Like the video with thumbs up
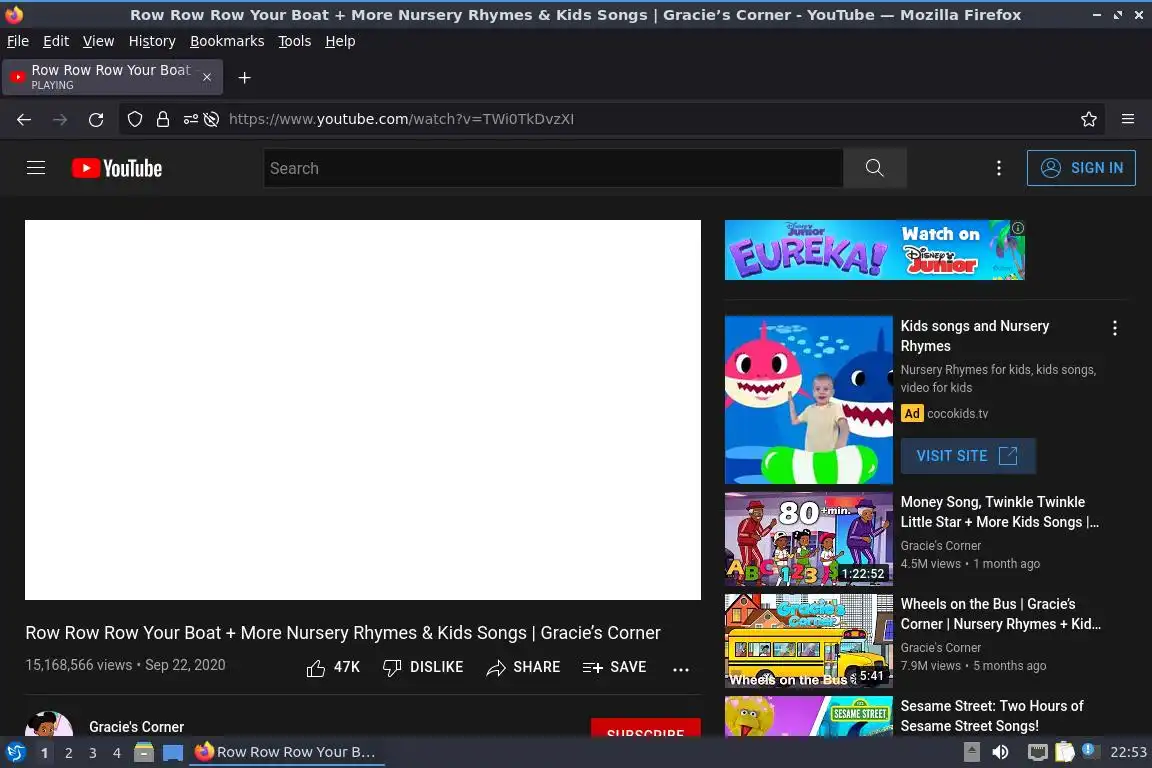The image size is (1152, 768). 333,667
